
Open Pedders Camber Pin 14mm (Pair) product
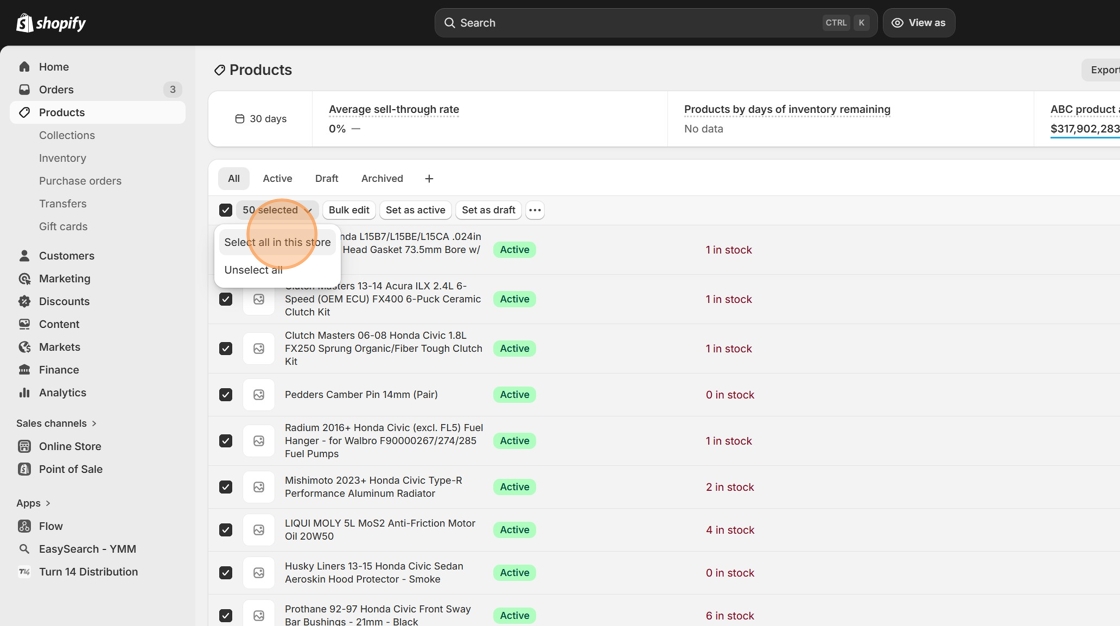coord(361,394)
